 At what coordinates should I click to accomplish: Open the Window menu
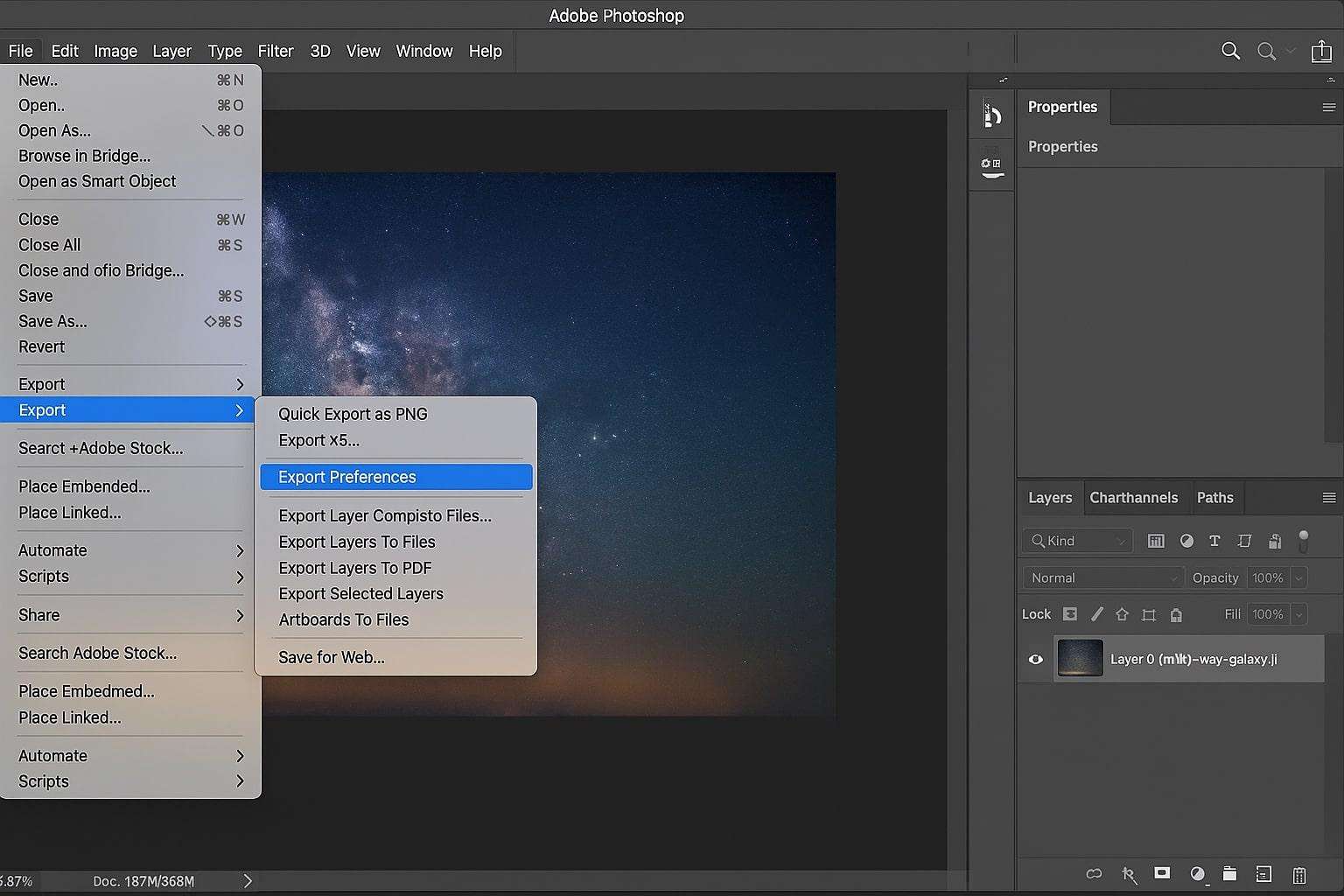point(424,51)
